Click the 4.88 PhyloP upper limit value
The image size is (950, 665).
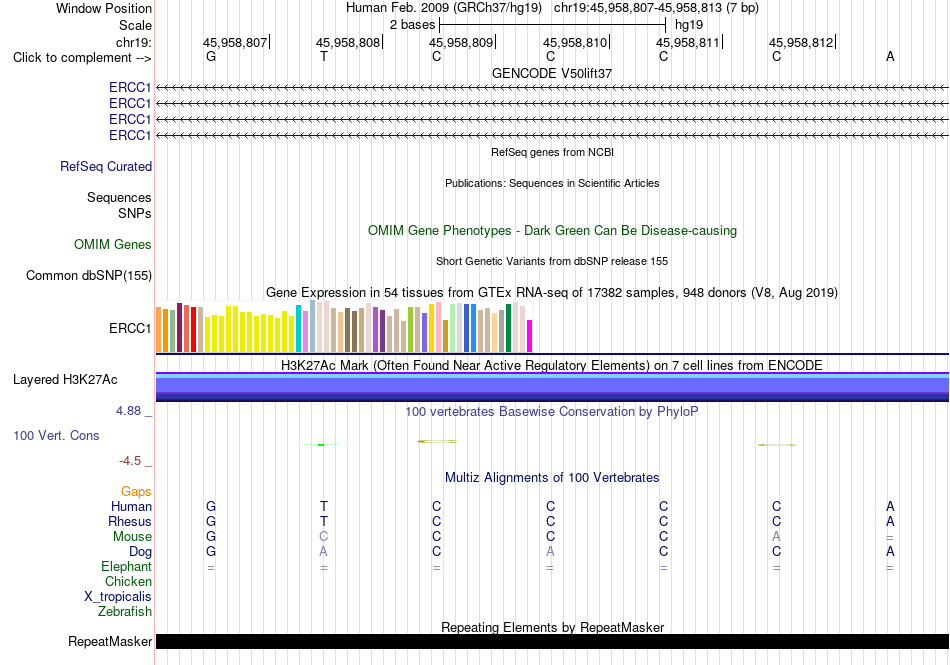tap(128, 411)
